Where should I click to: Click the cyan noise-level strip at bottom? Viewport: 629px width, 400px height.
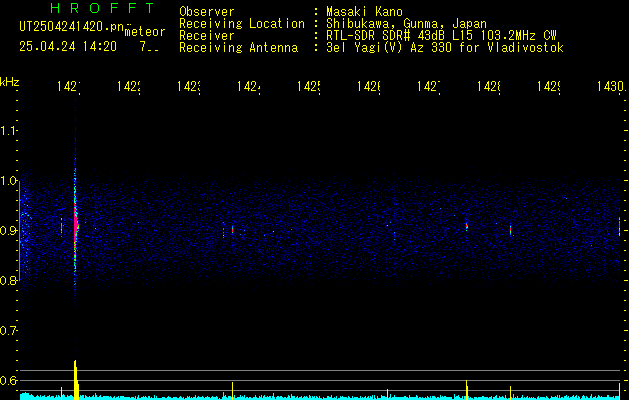[x=321, y=397]
